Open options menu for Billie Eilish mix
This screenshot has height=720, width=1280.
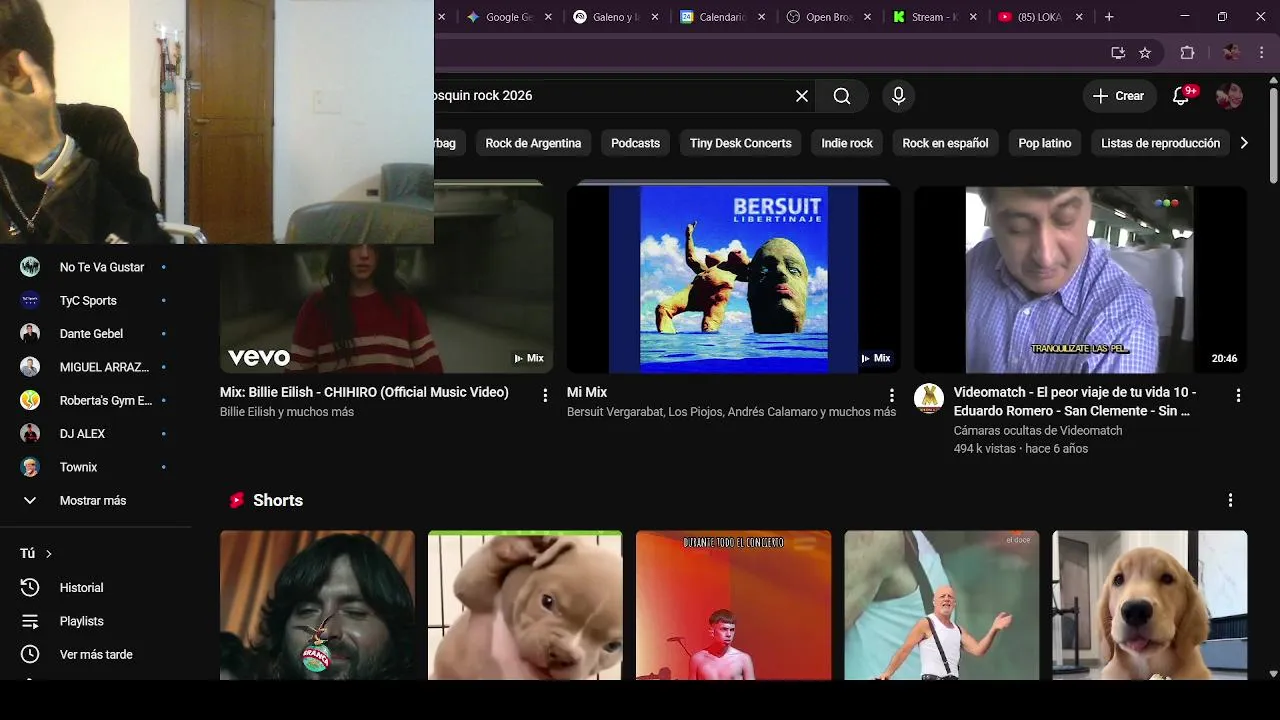pyautogui.click(x=545, y=395)
